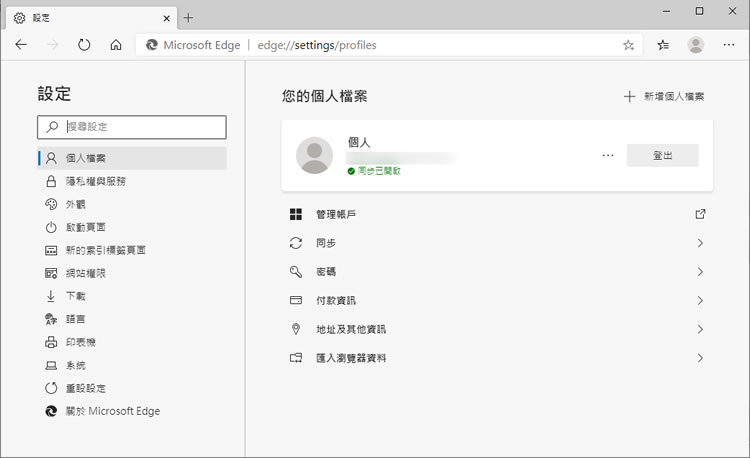Screen dimensions: 750x458
Task: Click the key icon beside 密碼
Action: [296, 272]
